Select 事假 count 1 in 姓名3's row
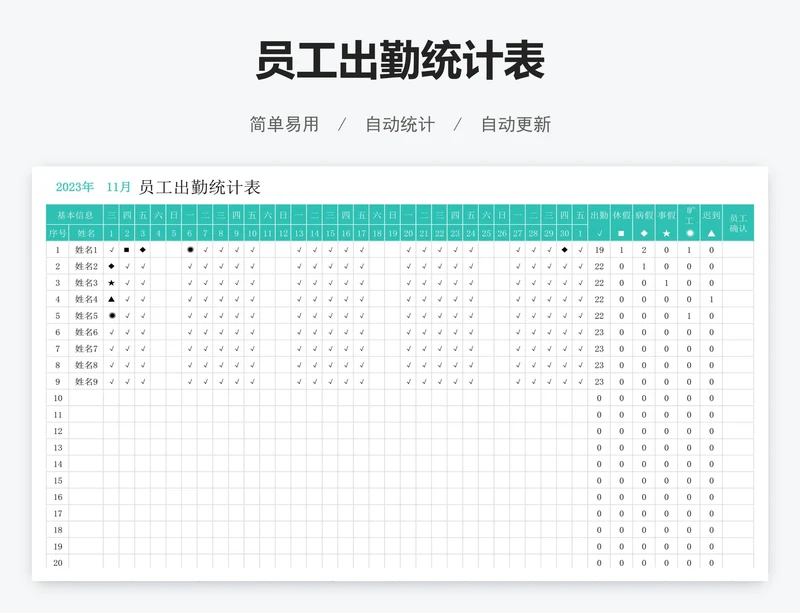800x613 pixels. (x=666, y=283)
